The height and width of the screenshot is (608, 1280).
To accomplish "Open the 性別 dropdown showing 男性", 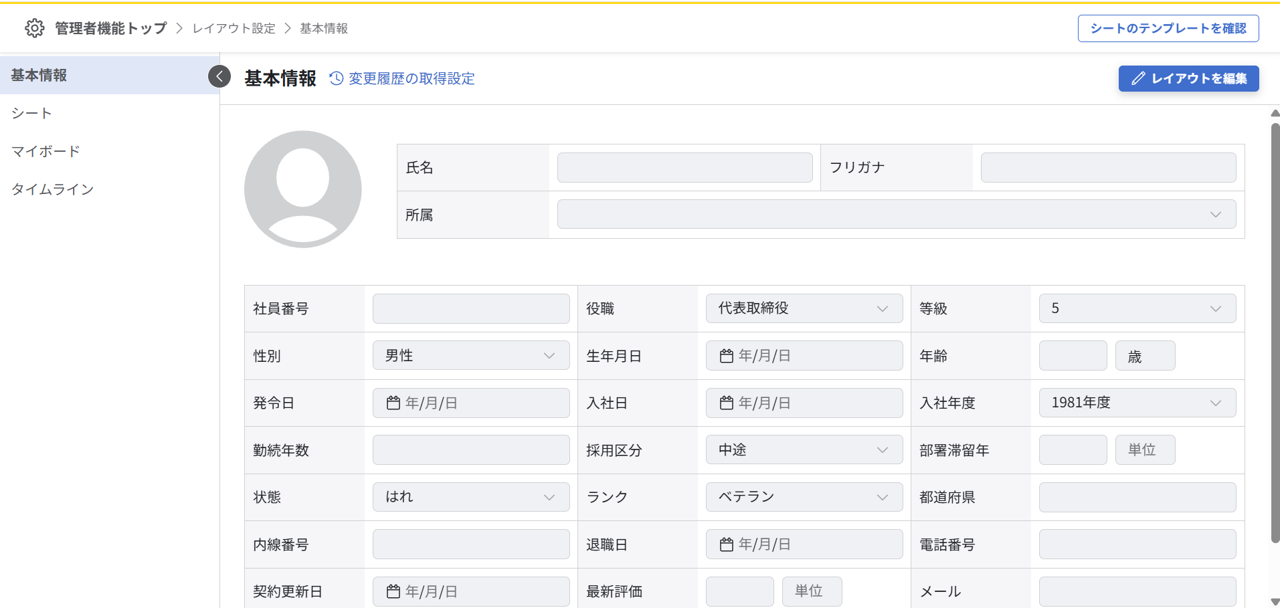I will [471, 356].
